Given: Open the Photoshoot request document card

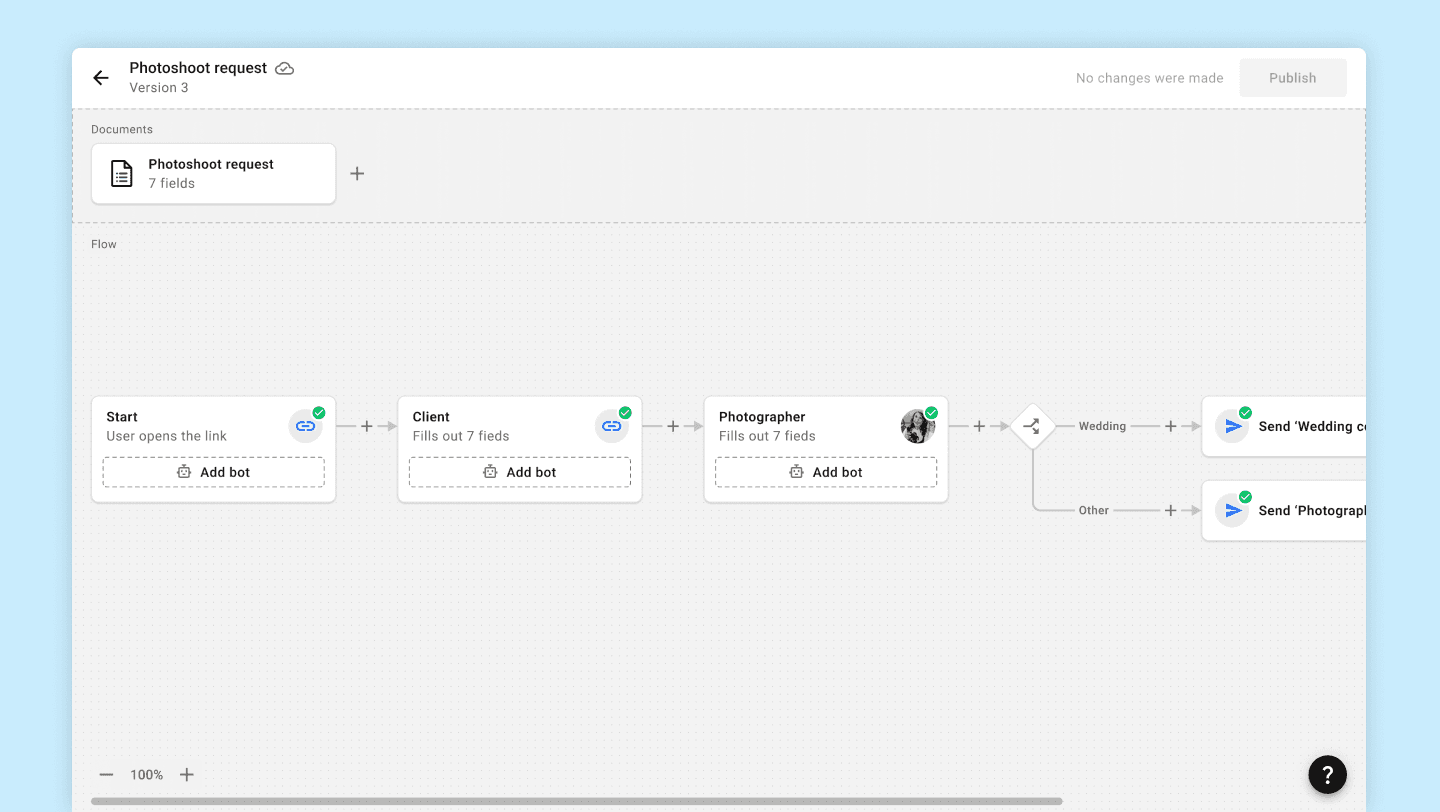Looking at the screenshot, I should (x=213, y=174).
